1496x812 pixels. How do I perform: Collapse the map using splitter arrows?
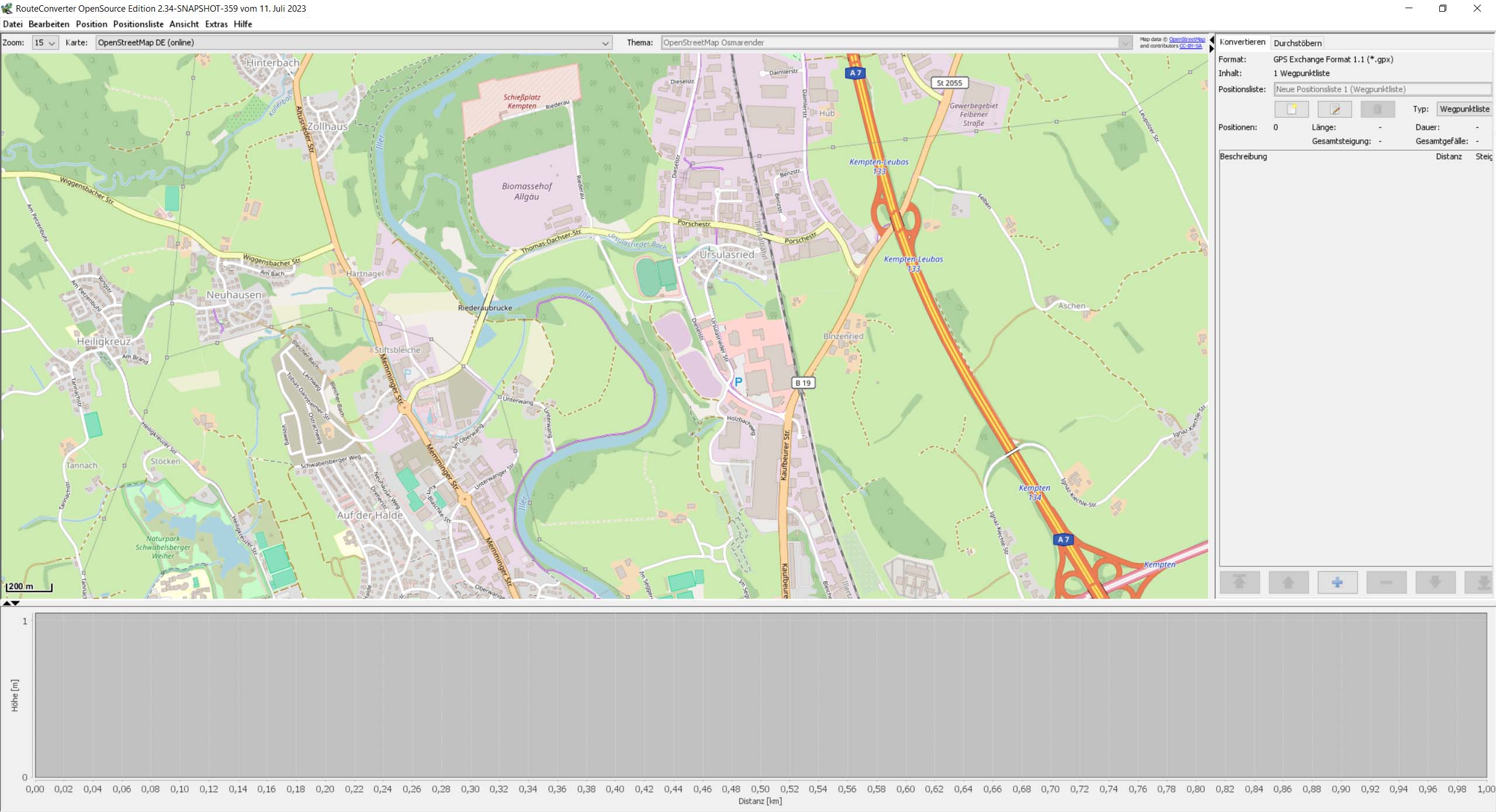coord(1211,40)
